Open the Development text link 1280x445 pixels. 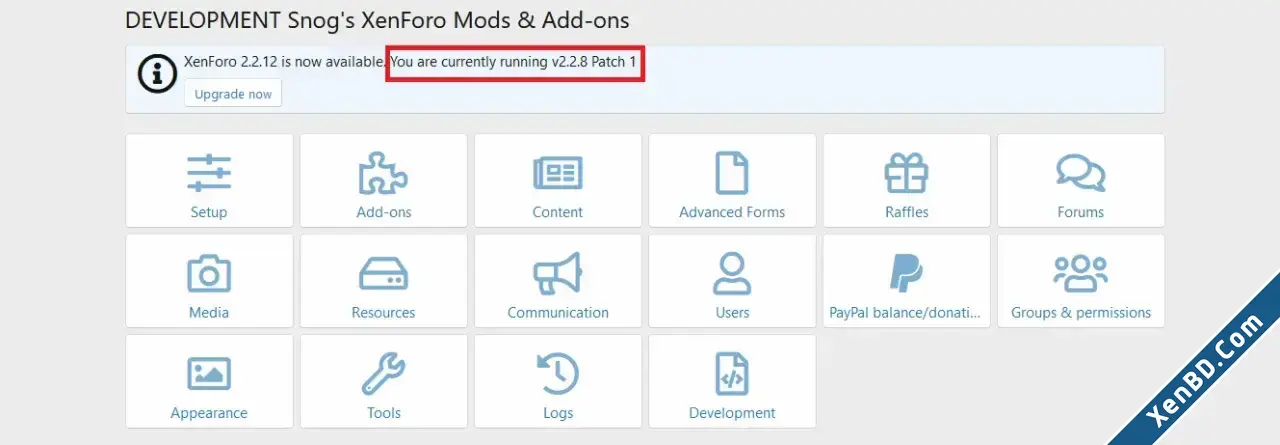click(x=732, y=413)
